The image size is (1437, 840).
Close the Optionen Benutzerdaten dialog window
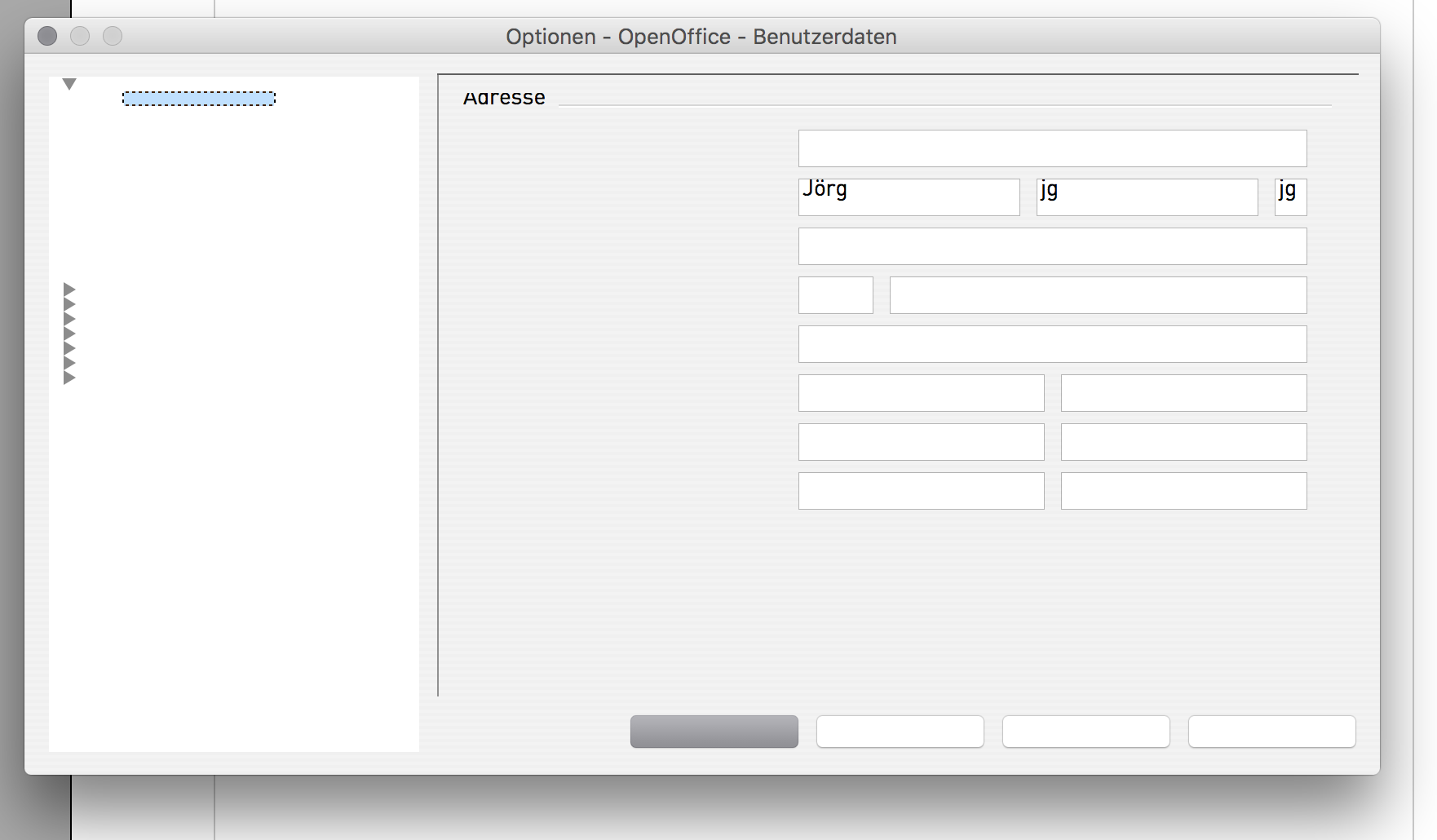[x=47, y=36]
